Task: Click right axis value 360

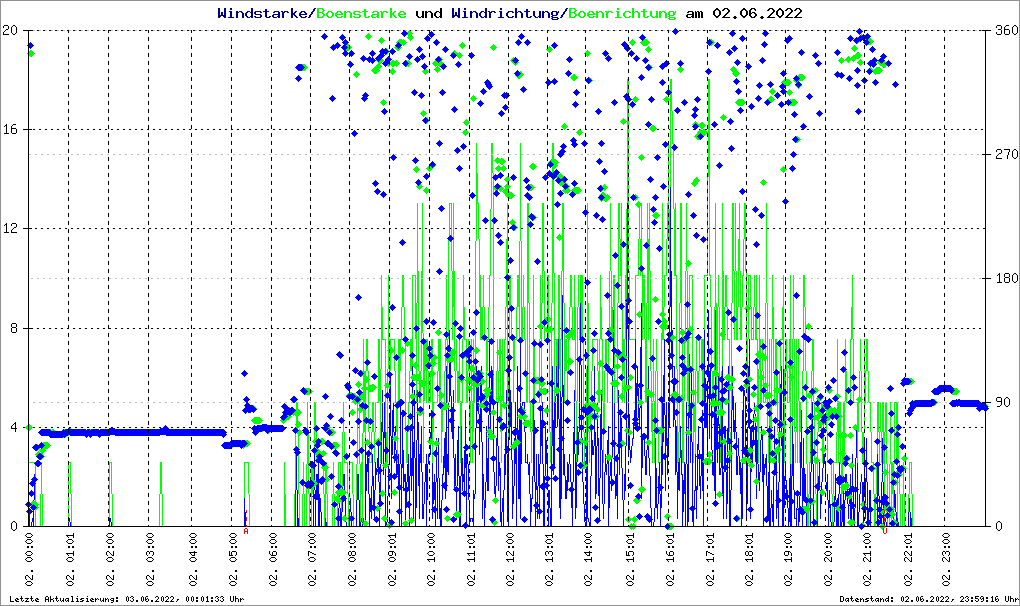Action: coord(1006,31)
